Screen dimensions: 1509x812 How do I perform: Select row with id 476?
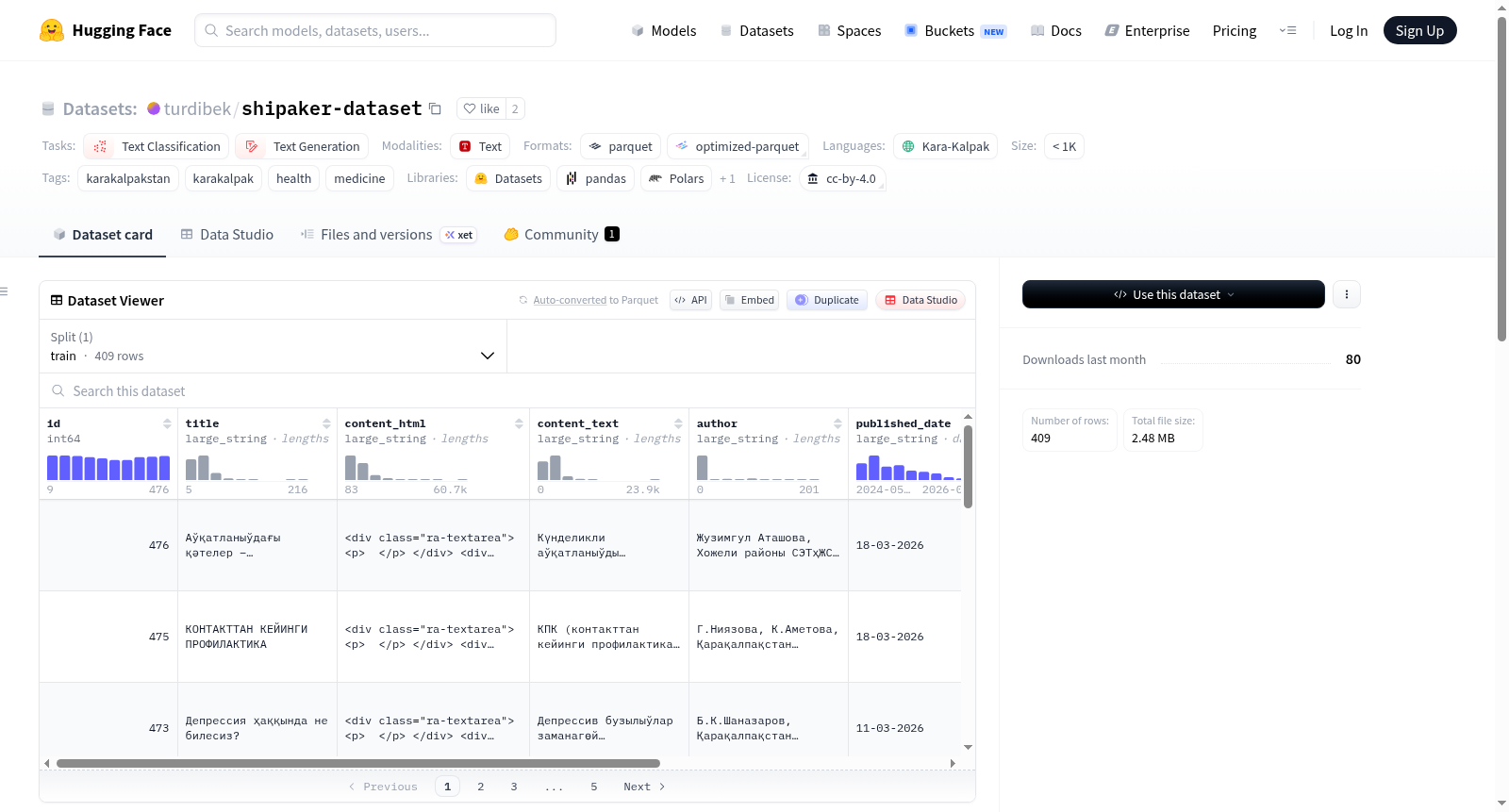pos(500,545)
